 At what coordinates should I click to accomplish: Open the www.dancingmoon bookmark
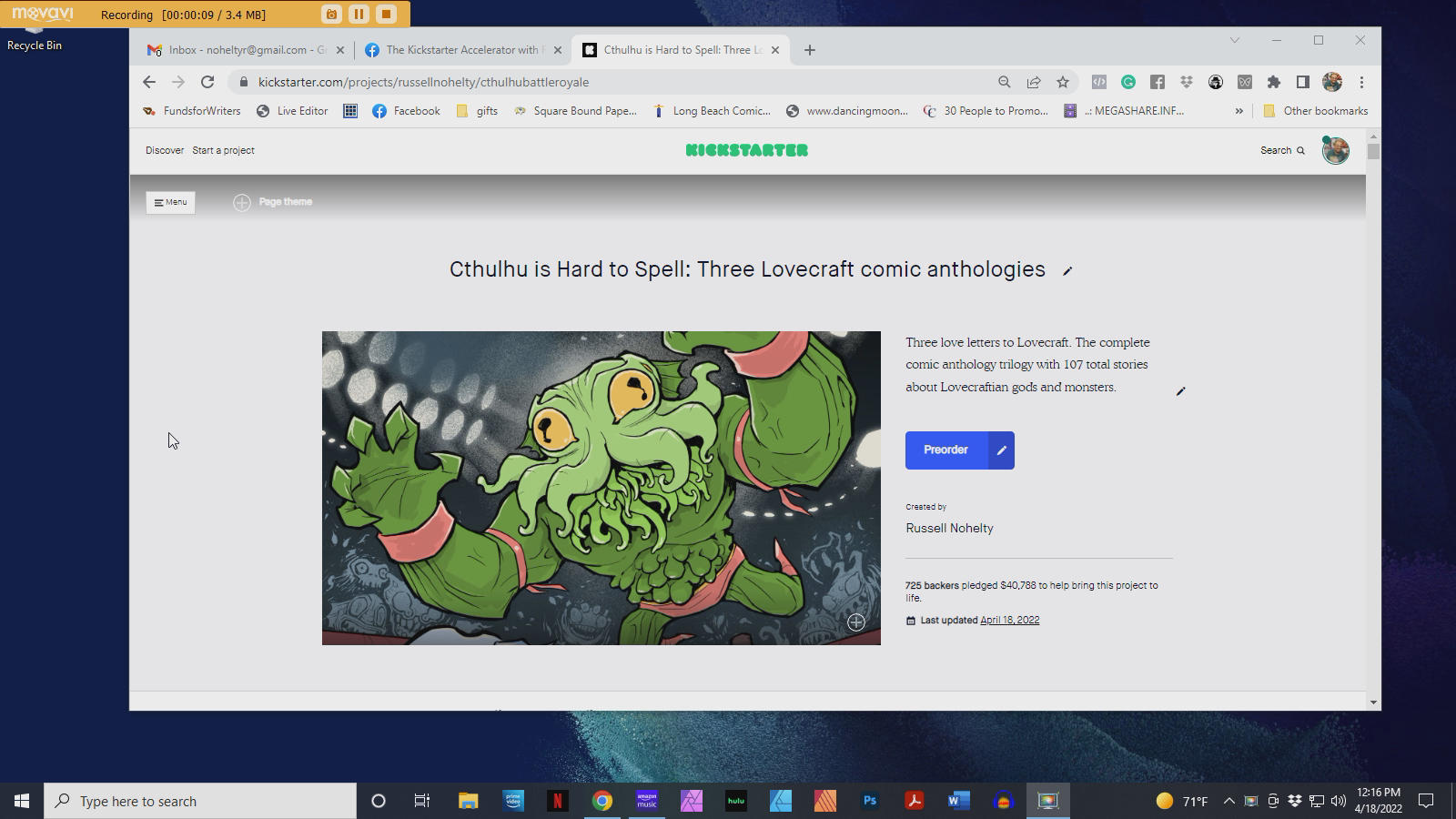(847, 111)
